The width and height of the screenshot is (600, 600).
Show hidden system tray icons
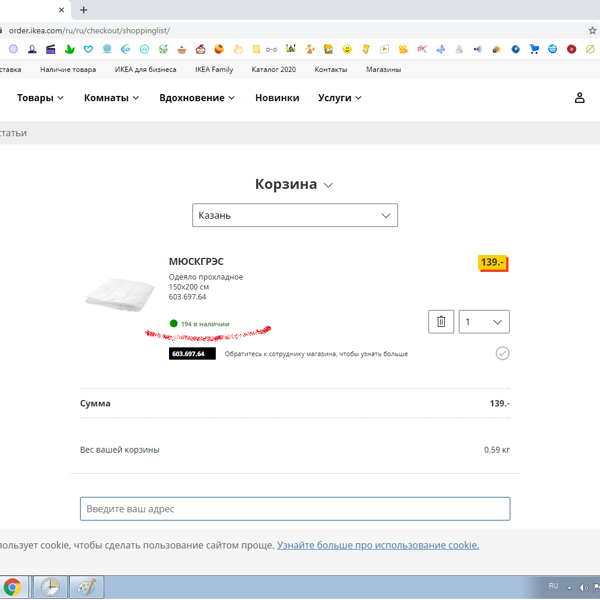pyautogui.click(x=569, y=588)
